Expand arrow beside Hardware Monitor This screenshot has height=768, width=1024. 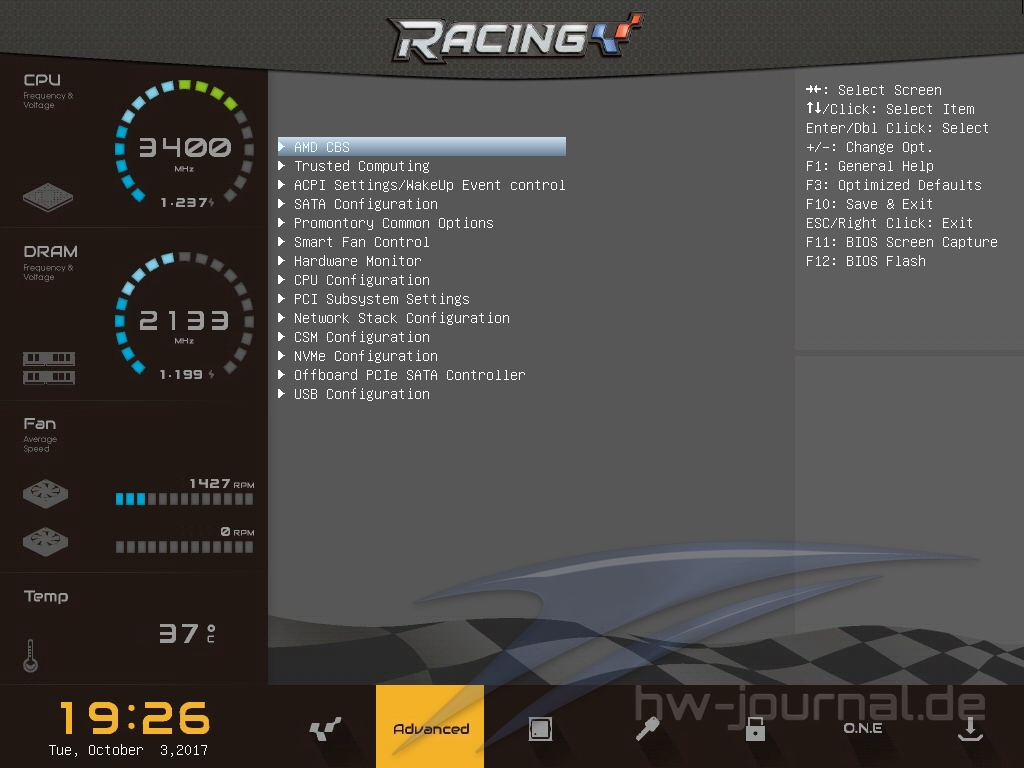(x=281, y=260)
